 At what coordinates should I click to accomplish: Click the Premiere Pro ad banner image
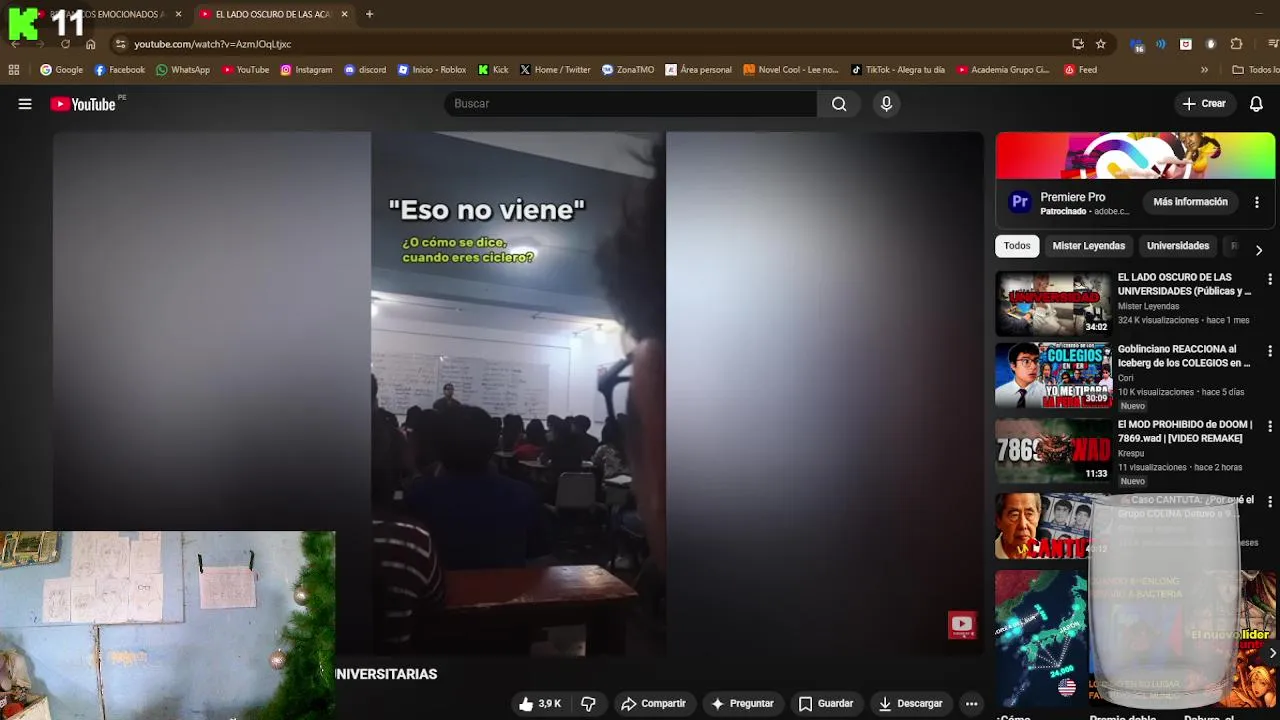coord(1135,156)
